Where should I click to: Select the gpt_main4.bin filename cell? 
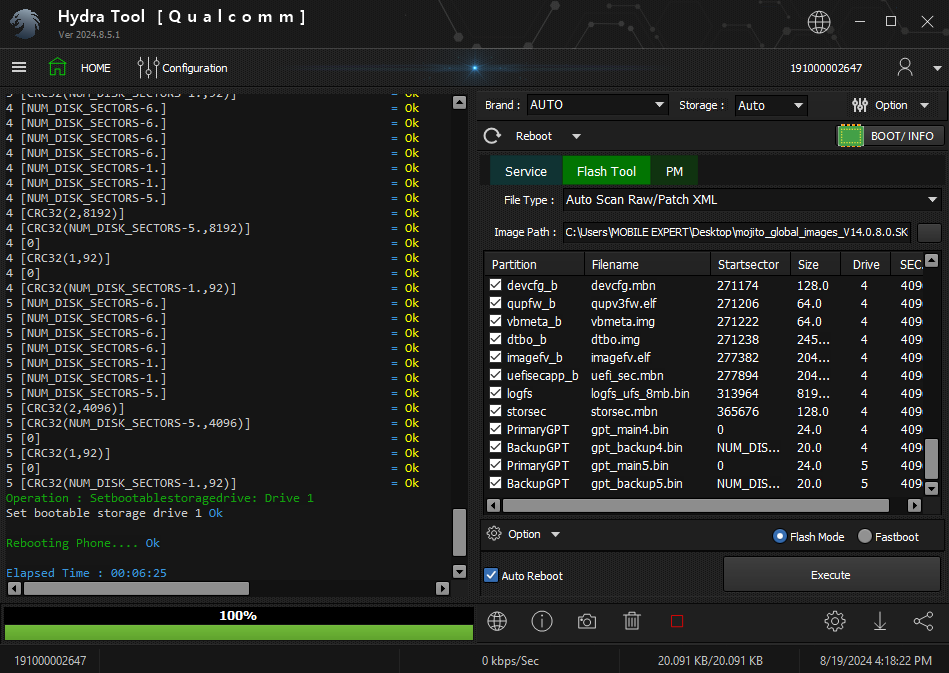coord(629,429)
